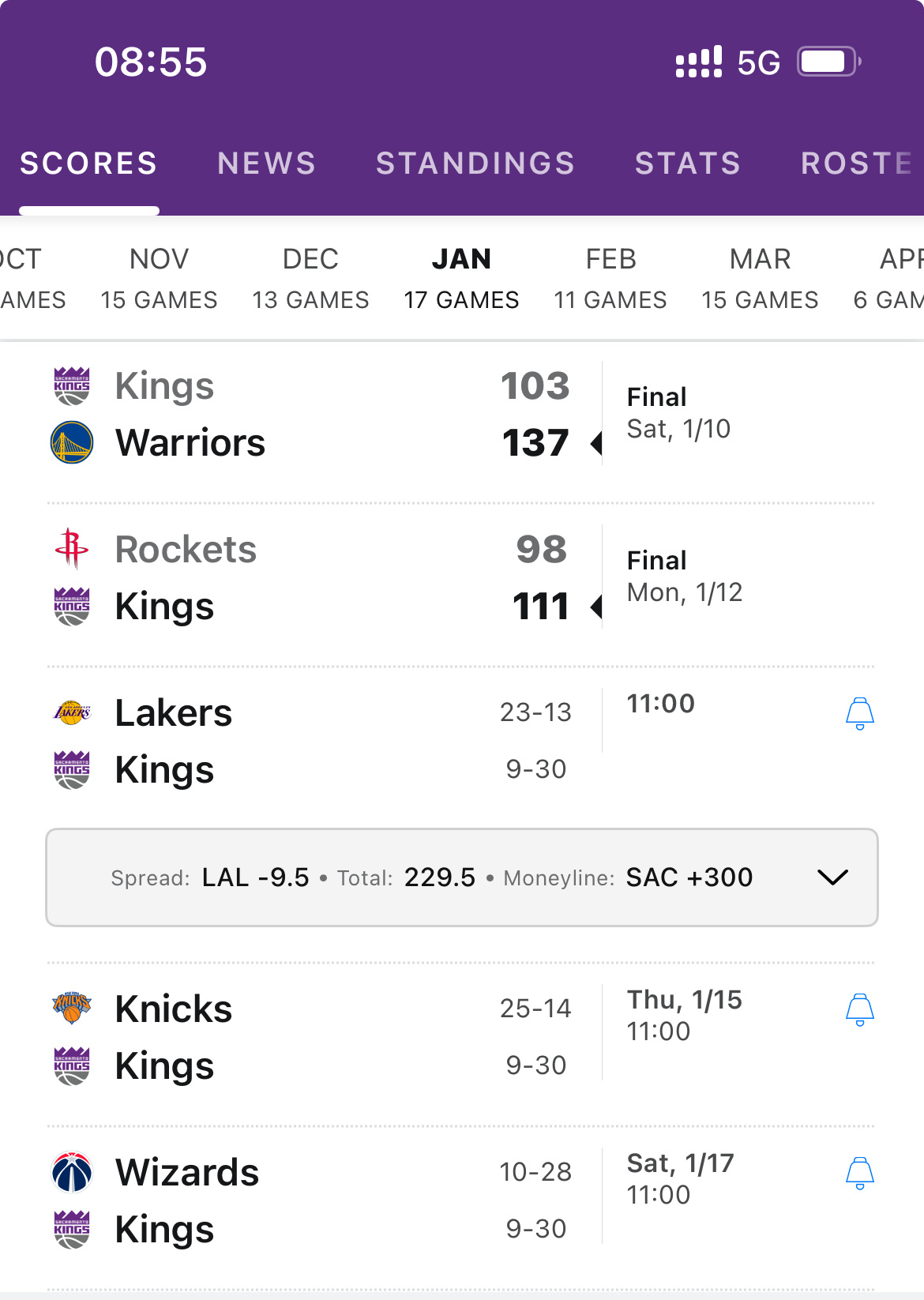Tap the Rockets team logo
This screenshot has height=1300, width=924.
coord(72,549)
